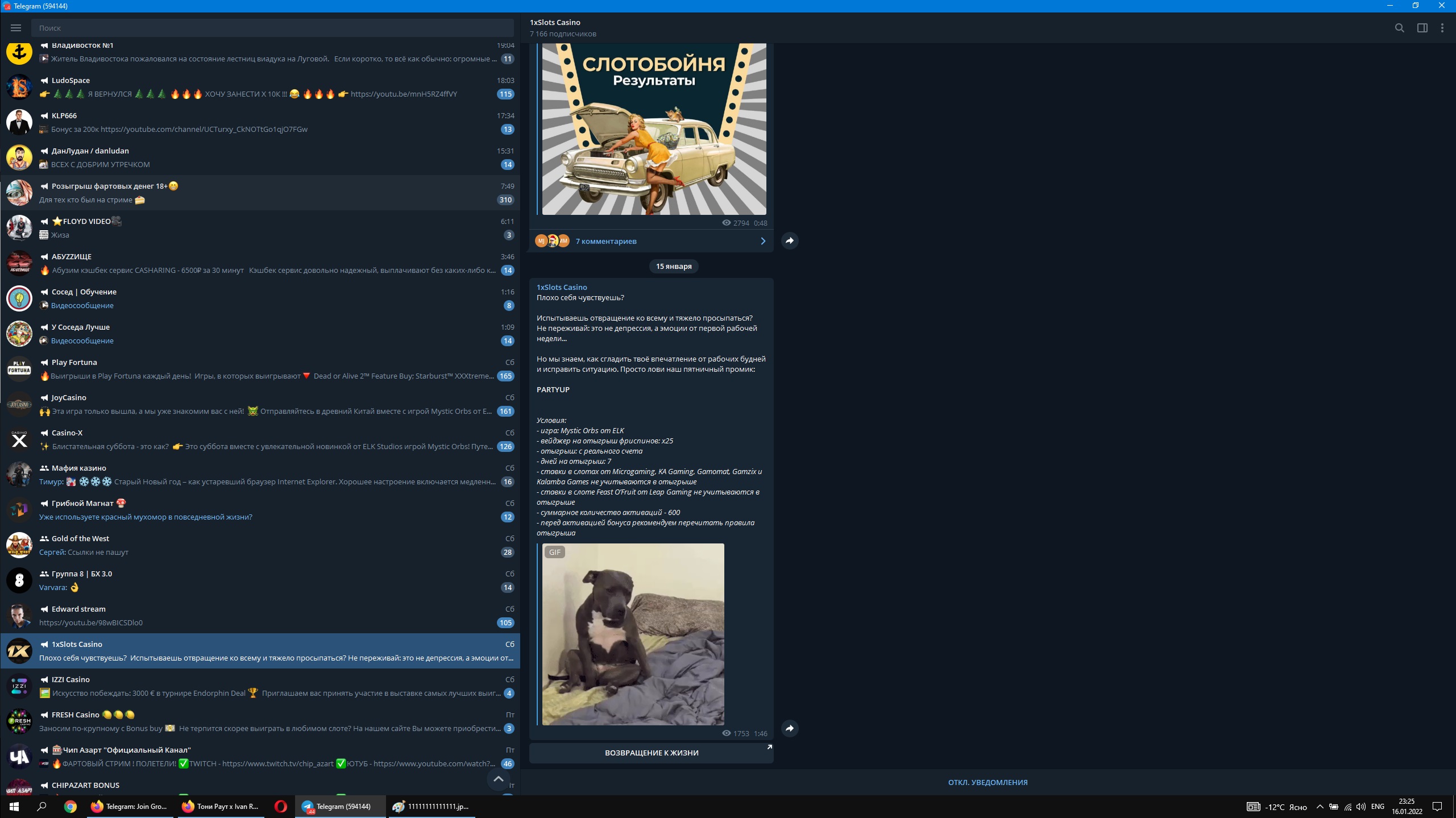Viewport: 1456px width, 818px height.
Task: Launch Chrome from taskbar
Action: [x=70, y=806]
